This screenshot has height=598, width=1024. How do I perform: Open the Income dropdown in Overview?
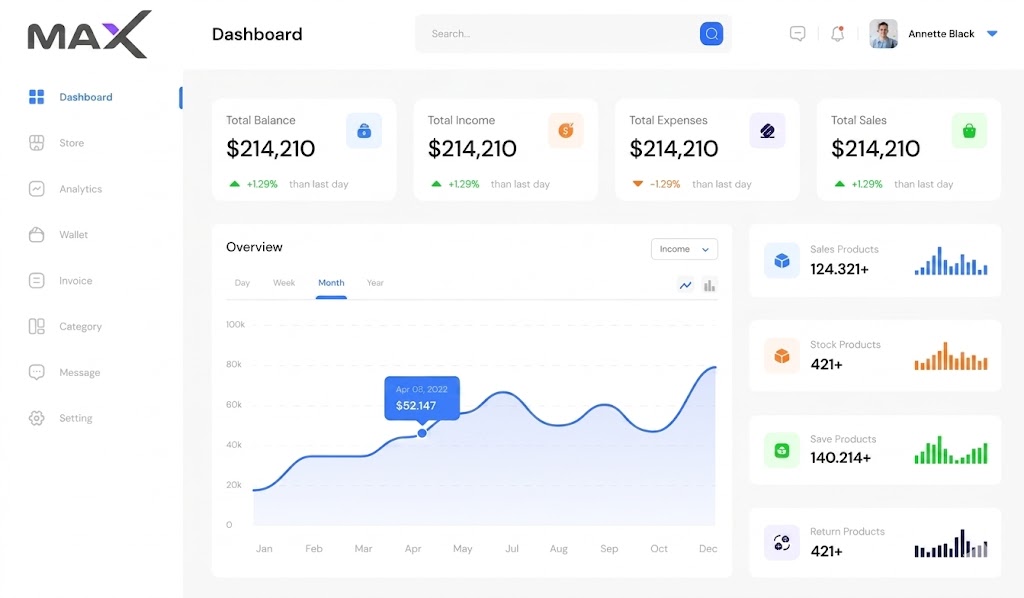(684, 249)
